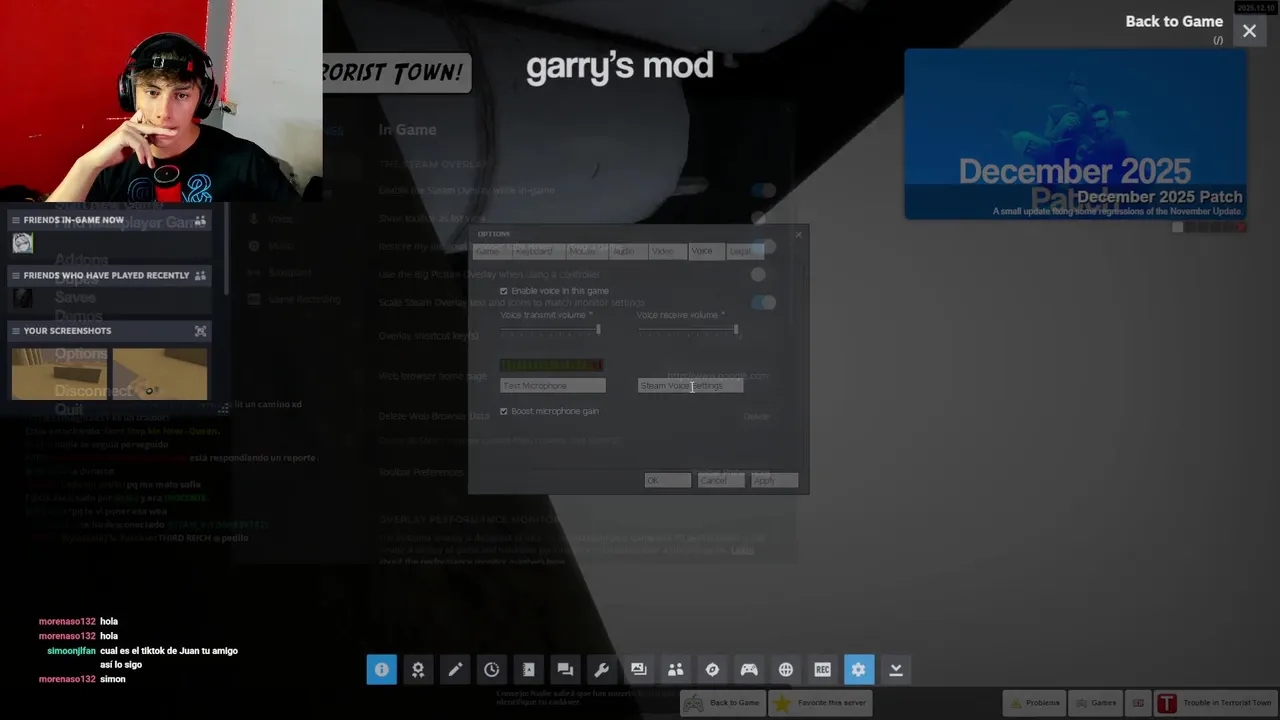Open the controller settings gamepad icon

pyautogui.click(x=749, y=670)
